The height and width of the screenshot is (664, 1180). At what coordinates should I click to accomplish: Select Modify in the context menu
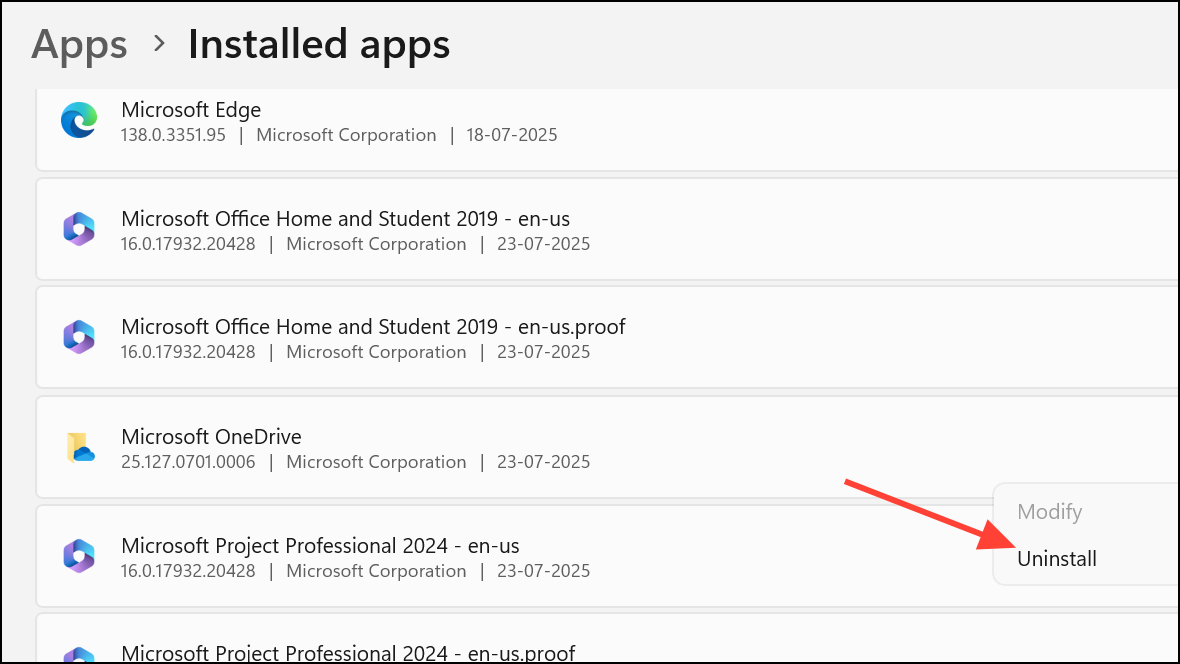1049,511
